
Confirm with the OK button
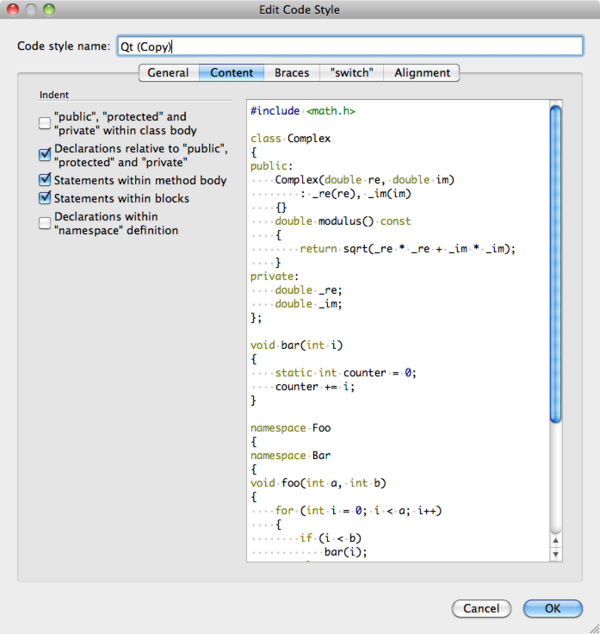552,608
